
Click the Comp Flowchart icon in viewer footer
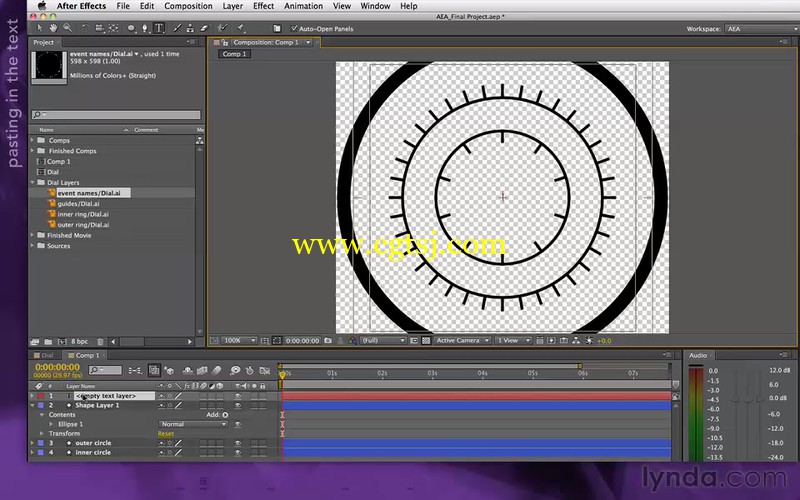click(x=576, y=340)
